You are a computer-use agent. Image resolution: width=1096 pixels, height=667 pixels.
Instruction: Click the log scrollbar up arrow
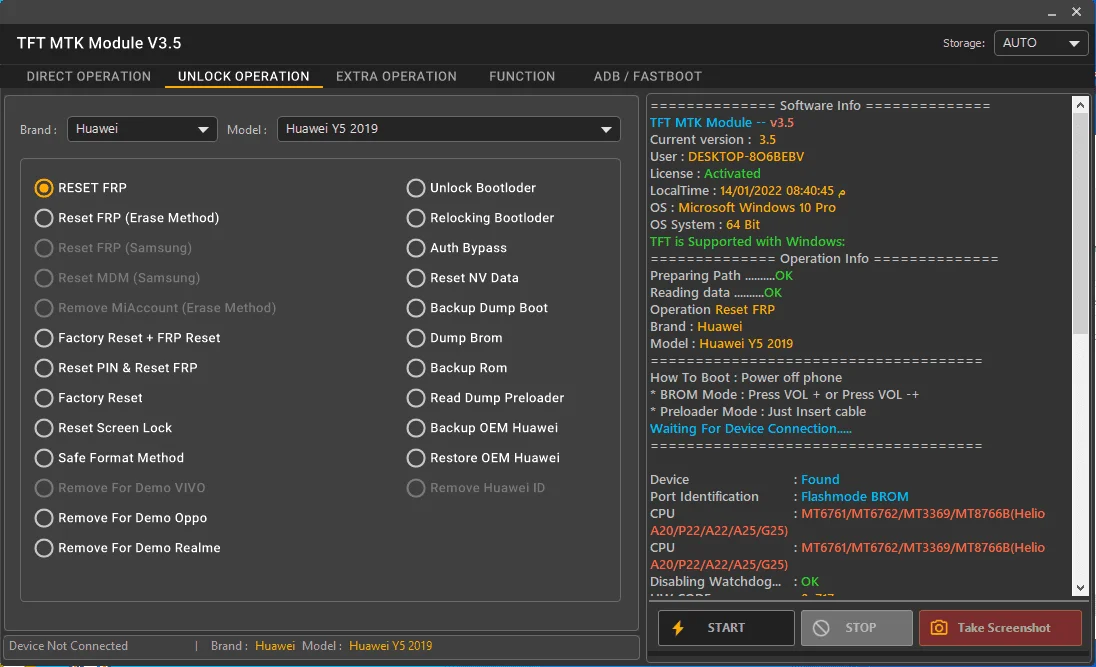point(1080,105)
